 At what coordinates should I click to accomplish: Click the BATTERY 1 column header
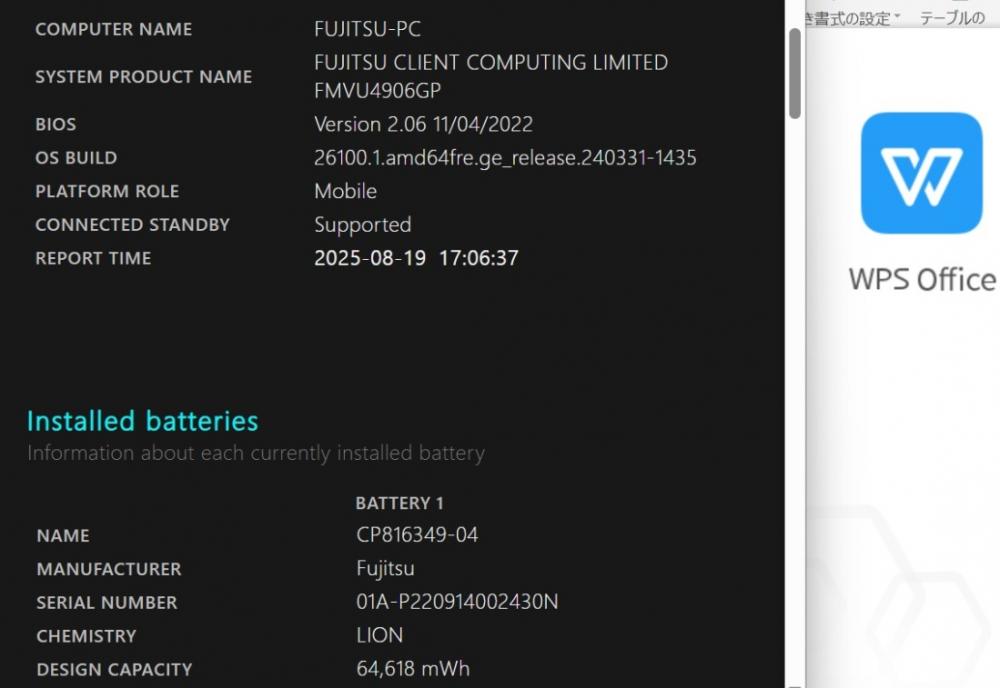pyautogui.click(x=399, y=504)
